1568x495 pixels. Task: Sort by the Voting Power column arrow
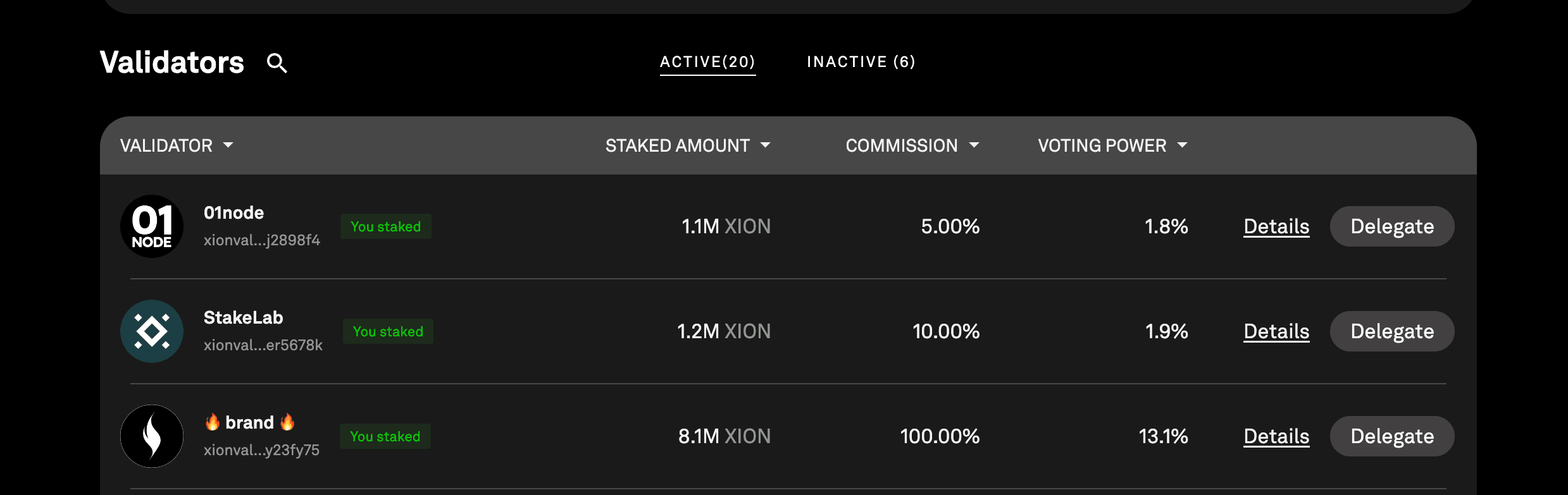1182,145
